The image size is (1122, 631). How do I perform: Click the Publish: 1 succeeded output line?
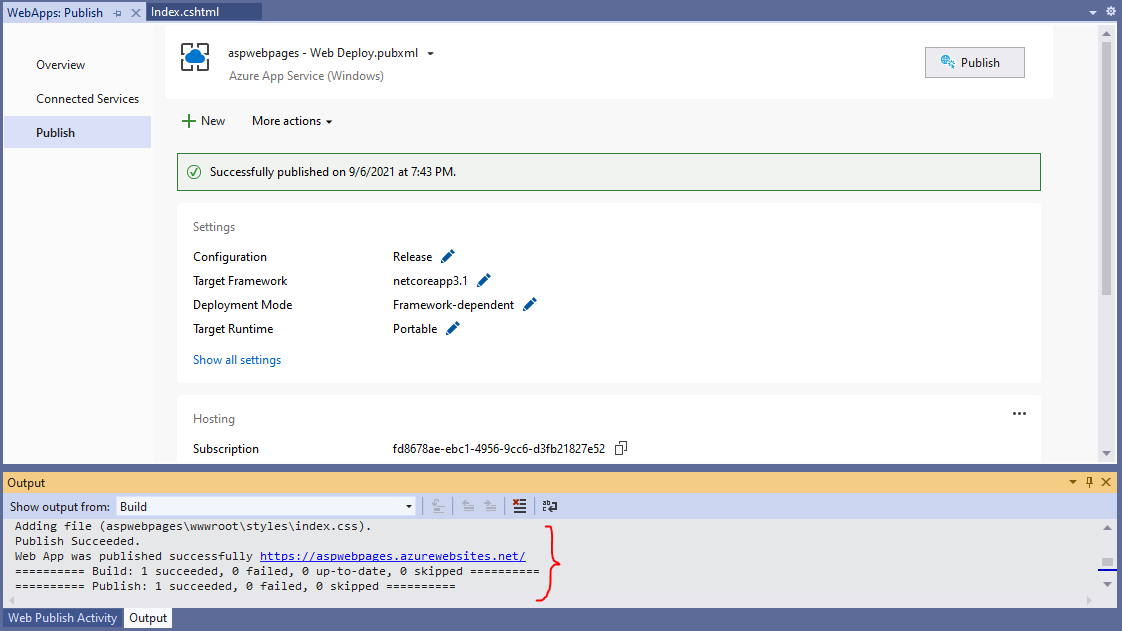[x=235, y=586]
